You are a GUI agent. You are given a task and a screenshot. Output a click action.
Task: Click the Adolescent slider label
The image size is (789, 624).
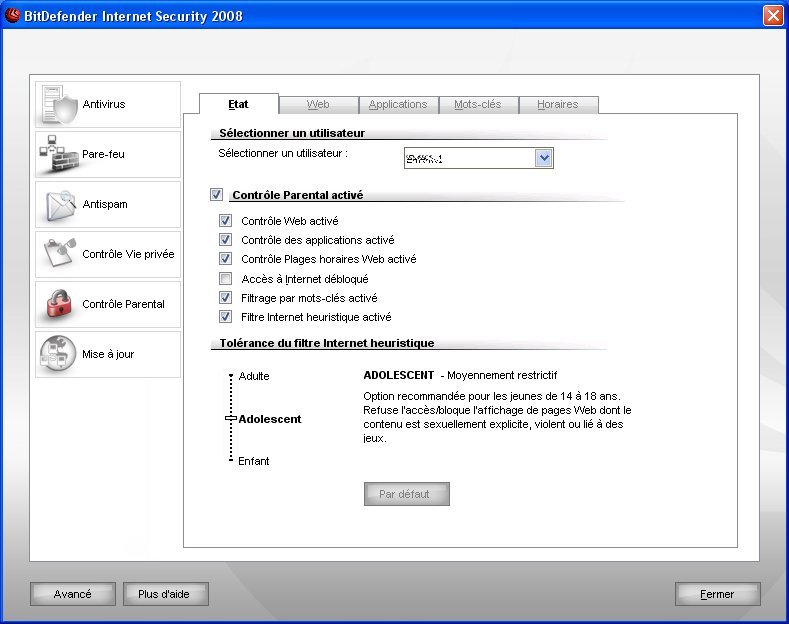pos(270,419)
